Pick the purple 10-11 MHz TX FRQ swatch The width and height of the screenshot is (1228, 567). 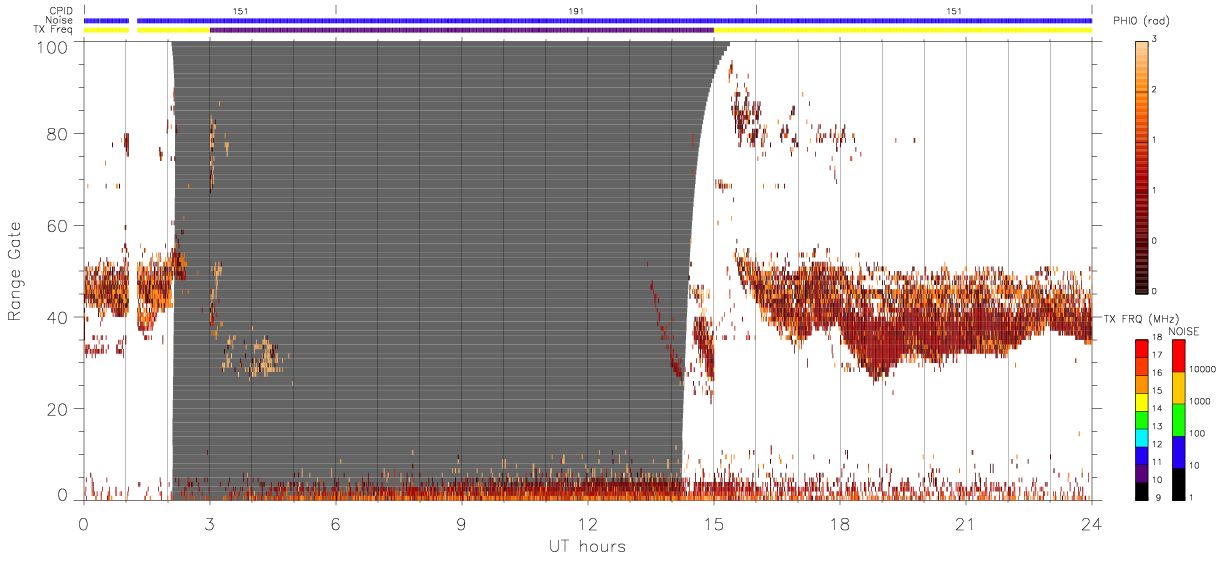1141,472
